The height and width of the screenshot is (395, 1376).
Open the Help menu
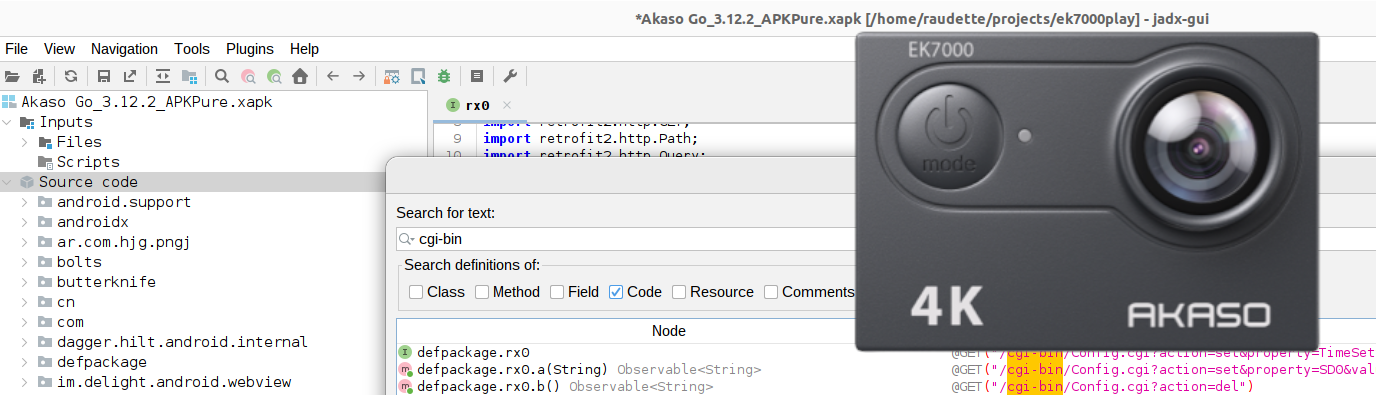304,49
